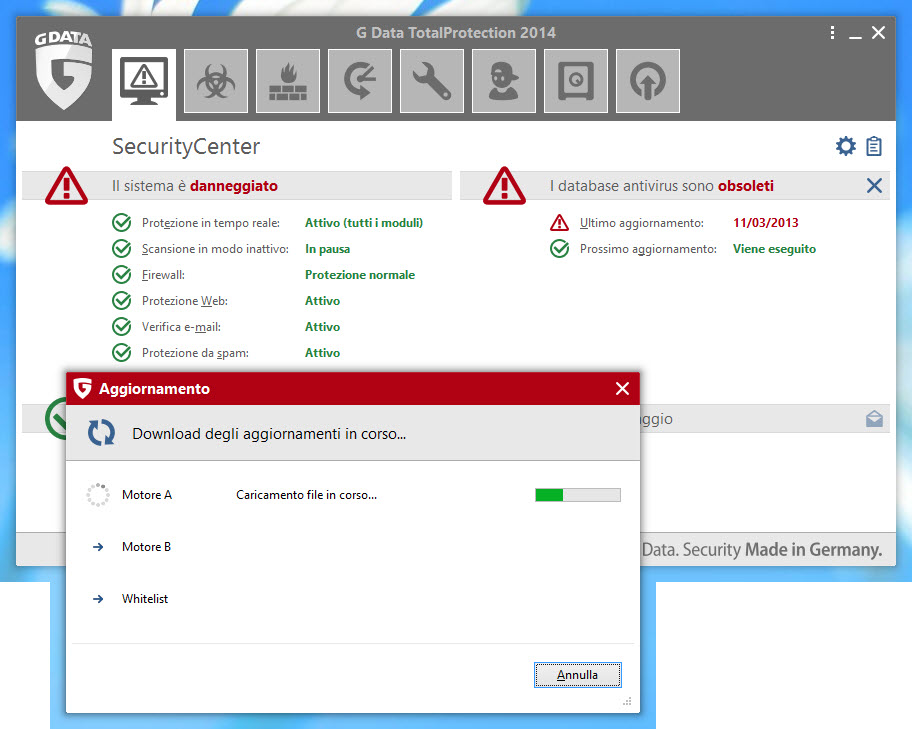This screenshot has width=912, height=729.
Task: Open the Autostart manager up-arrow tab
Action: coord(648,81)
